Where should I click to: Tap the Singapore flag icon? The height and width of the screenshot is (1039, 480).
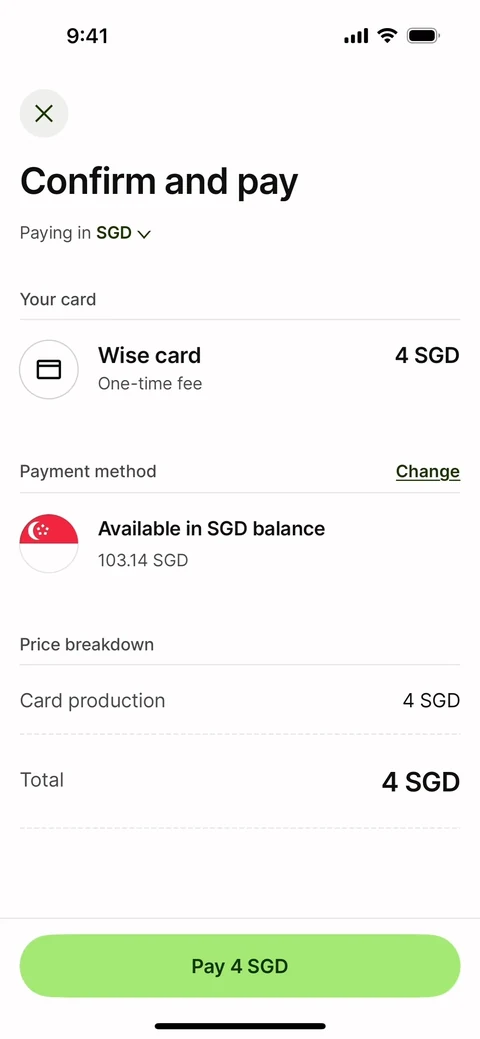(x=48, y=543)
